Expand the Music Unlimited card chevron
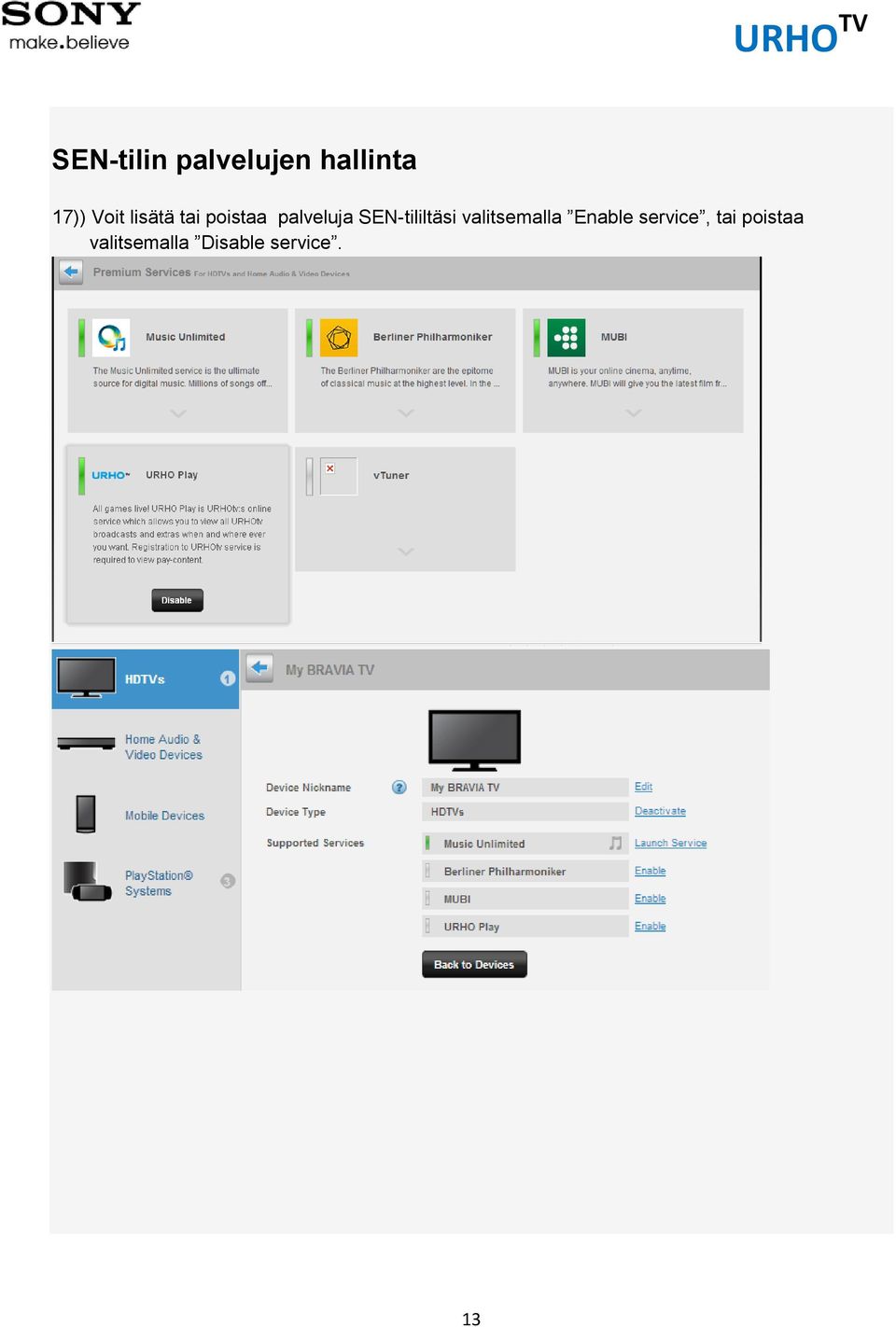This screenshot has height=1327, width=896. click(x=178, y=412)
